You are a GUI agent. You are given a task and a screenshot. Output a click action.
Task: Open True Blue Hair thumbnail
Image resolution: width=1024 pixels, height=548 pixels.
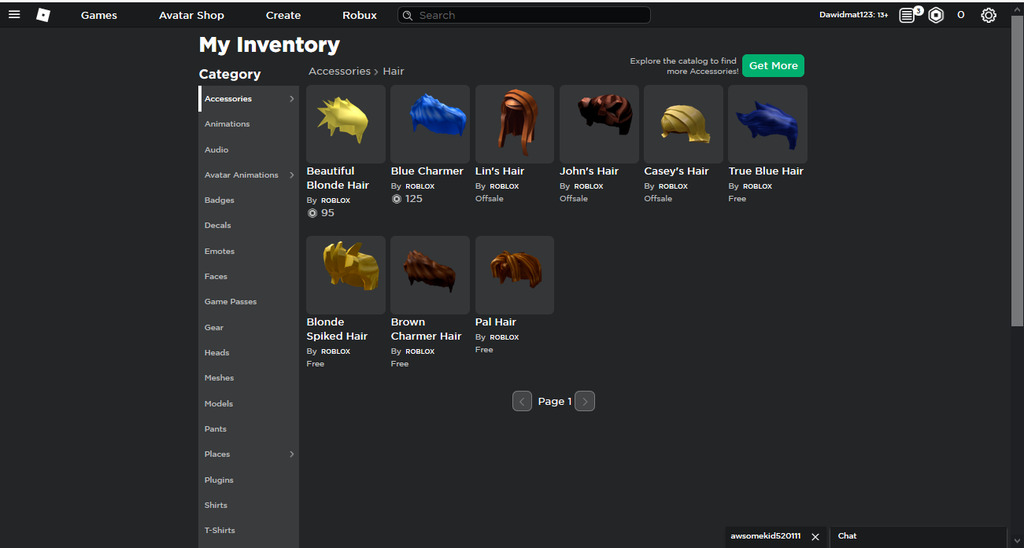767,124
